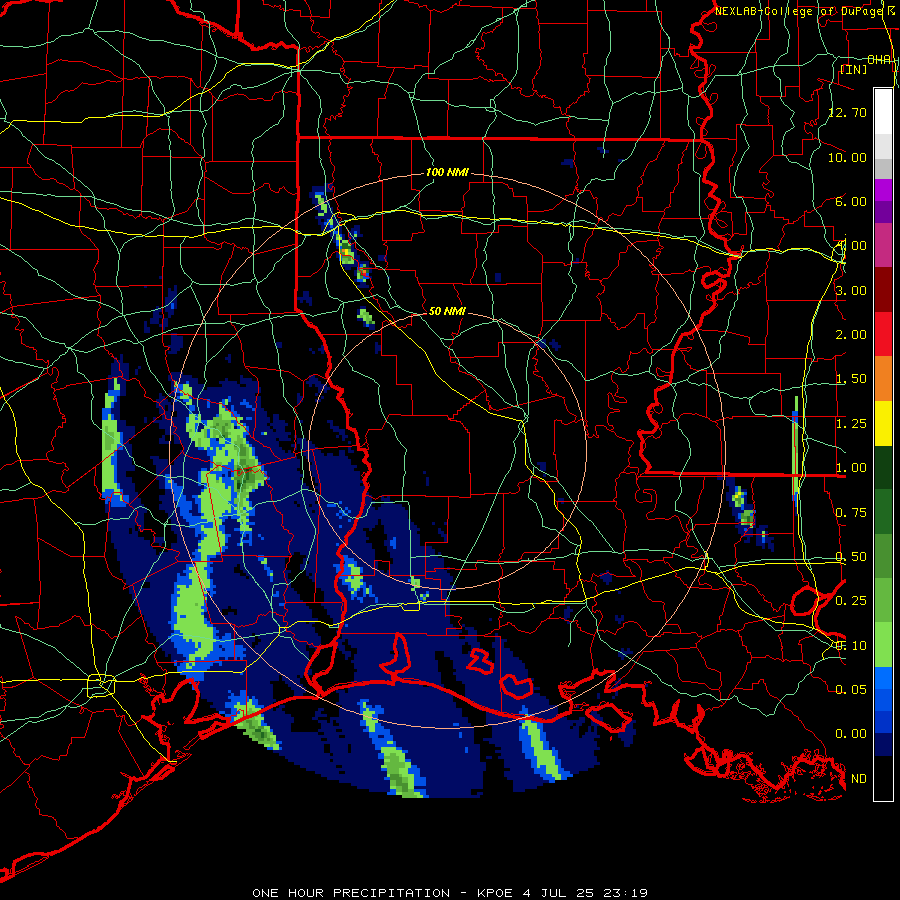
Task: Click the navy swatch above ND
Action: (883, 744)
